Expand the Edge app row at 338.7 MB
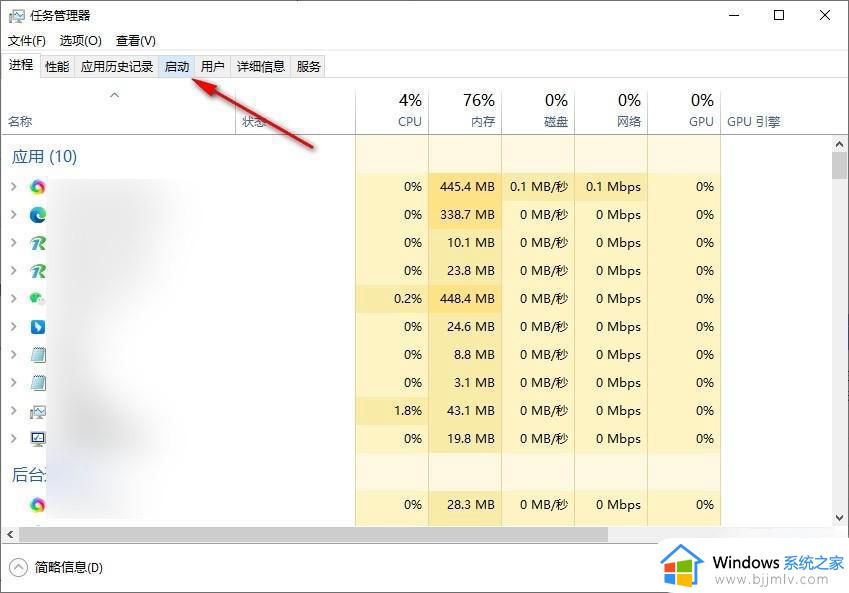849x593 pixels. point(14,214)
